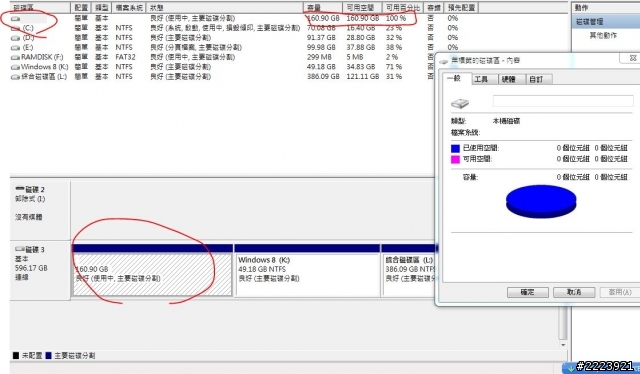Sort by the 檔案系統 column header

click(129, 7)
